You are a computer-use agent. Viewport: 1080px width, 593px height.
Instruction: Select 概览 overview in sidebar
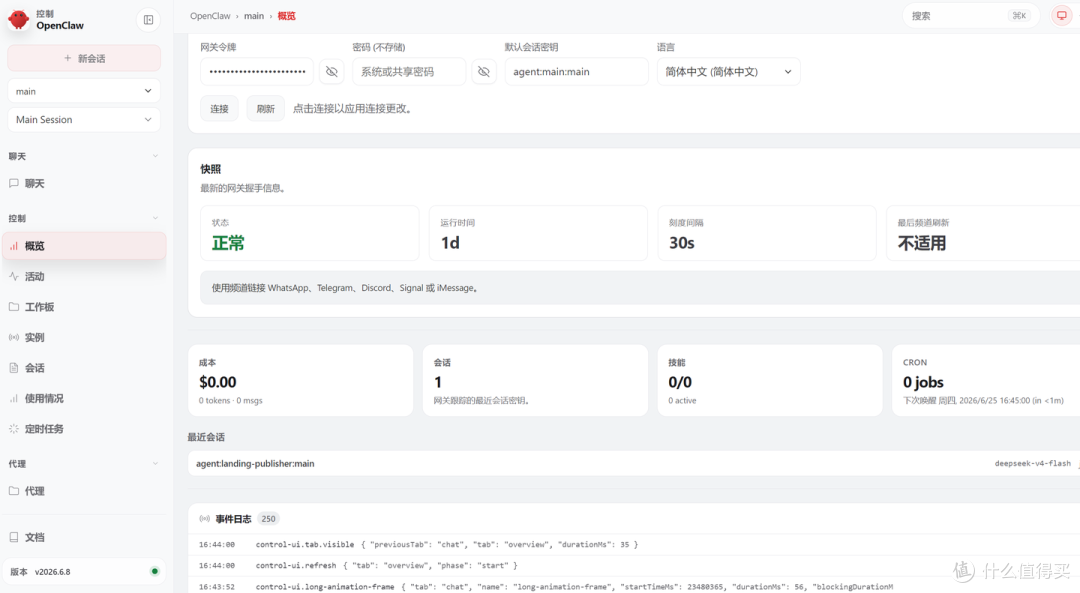pyautogui.click(x=84, y=246)
